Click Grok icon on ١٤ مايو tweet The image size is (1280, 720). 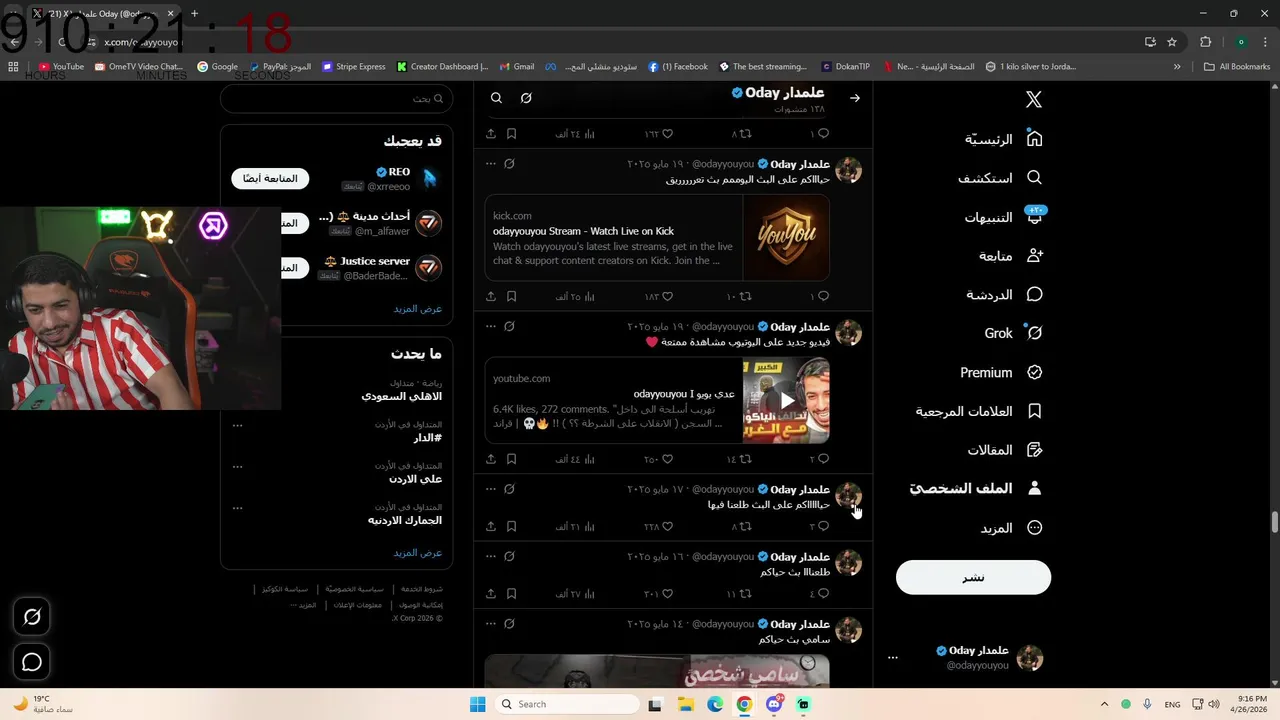509,623
